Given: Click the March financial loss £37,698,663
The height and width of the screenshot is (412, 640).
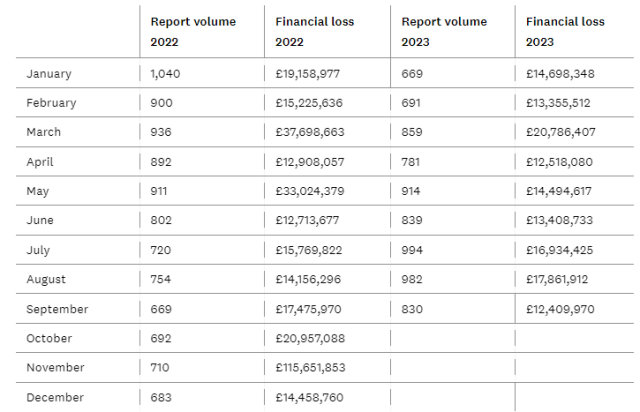Looking at the screenshot, I should click(310, 132).
